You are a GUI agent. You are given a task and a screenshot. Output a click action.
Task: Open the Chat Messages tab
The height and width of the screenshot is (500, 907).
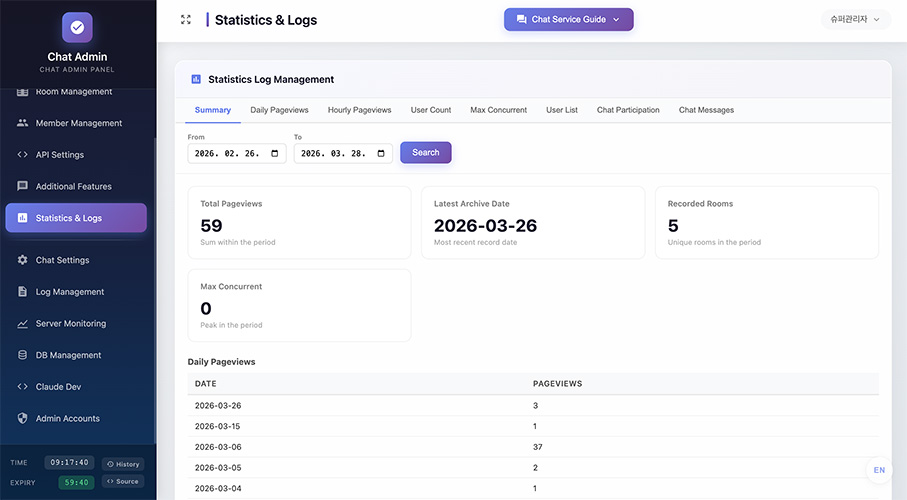706,110
